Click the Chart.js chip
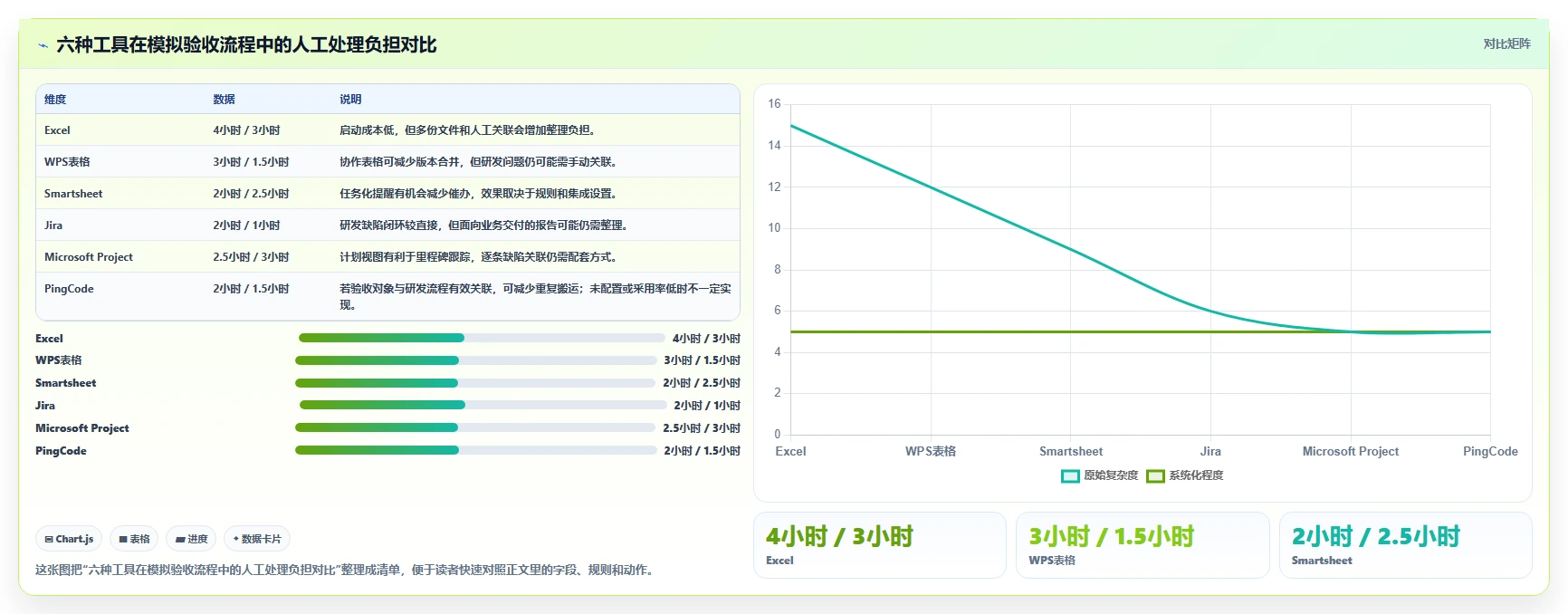 (x=69, y=539)
